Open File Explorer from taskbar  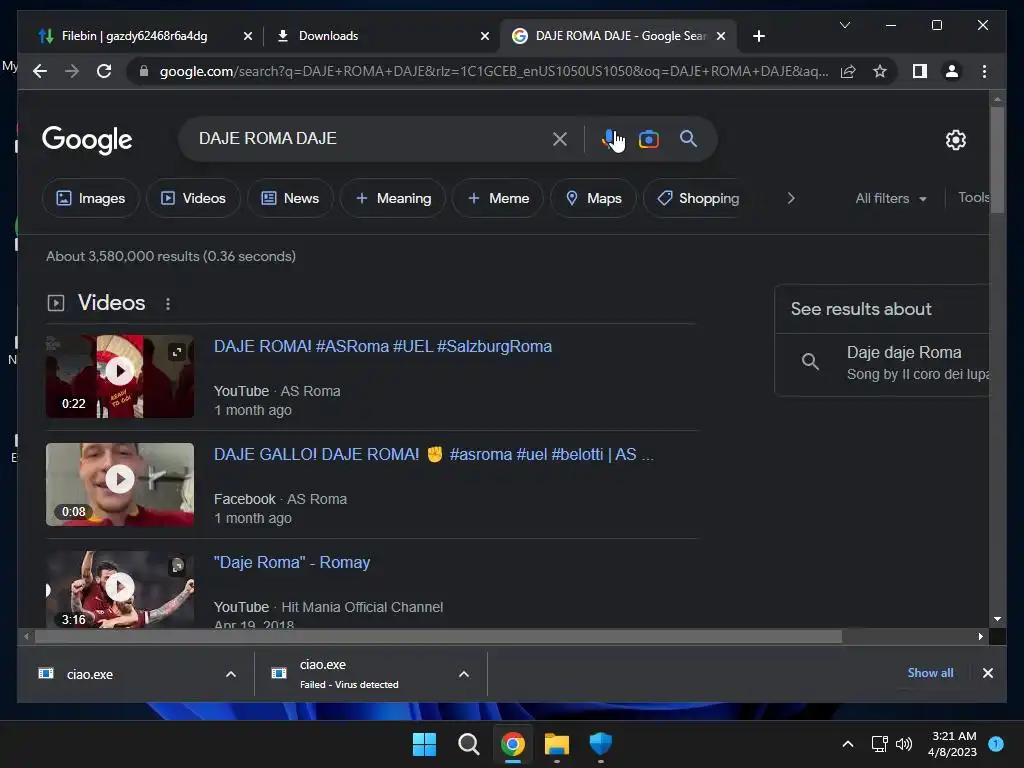(556, 744)
